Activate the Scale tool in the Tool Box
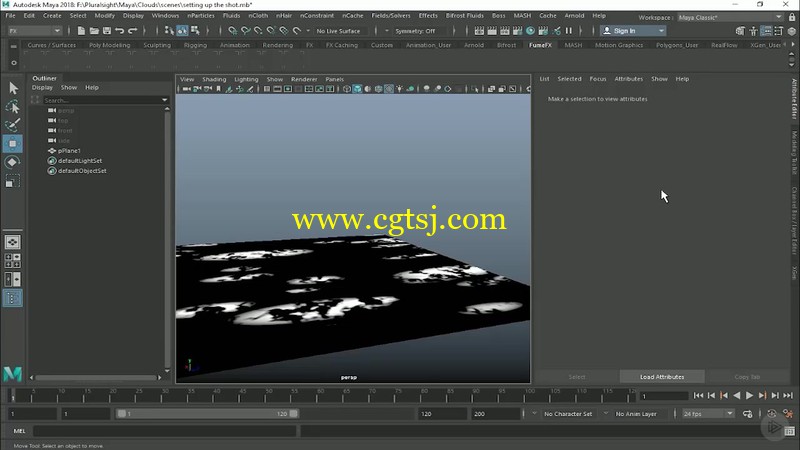 coord(13,181)
